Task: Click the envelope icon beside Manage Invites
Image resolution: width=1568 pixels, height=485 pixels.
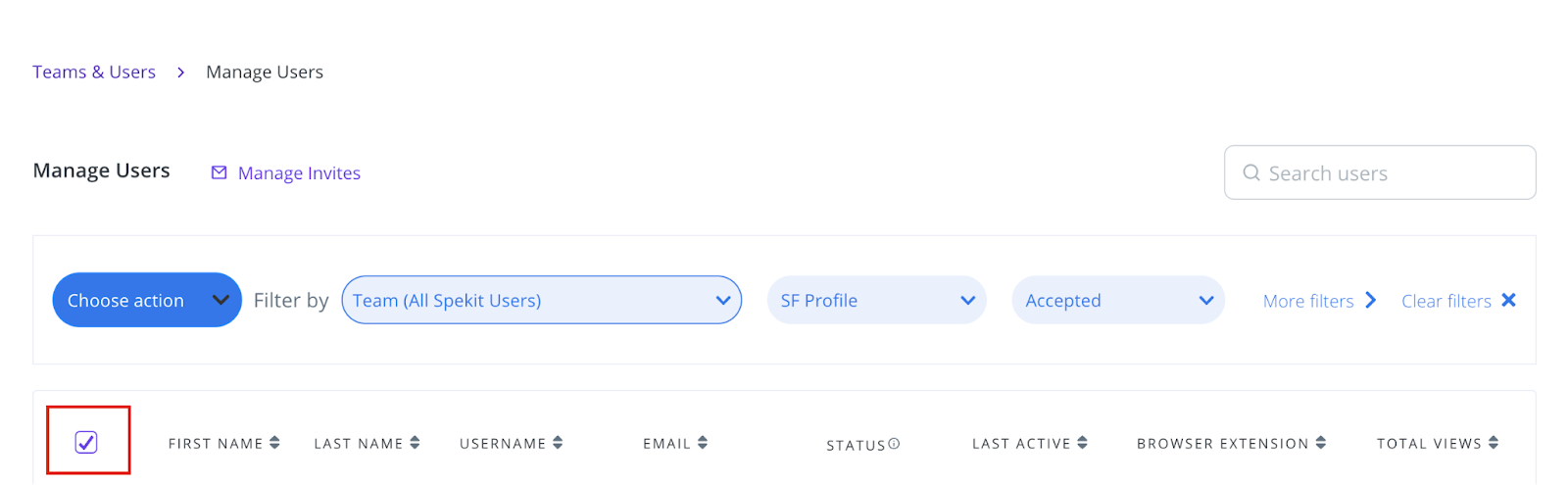Action: 219,172
